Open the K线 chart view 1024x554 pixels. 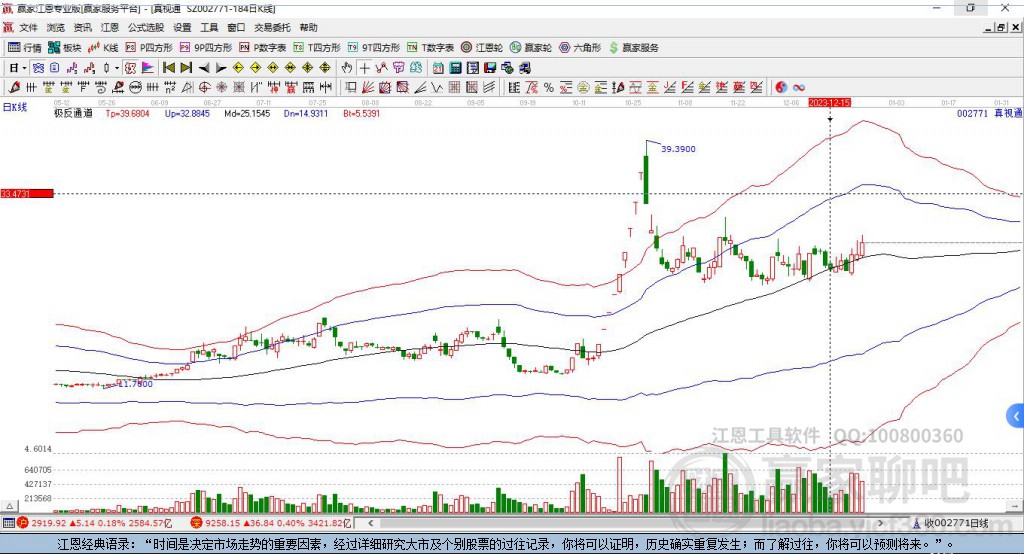(103, 48)
